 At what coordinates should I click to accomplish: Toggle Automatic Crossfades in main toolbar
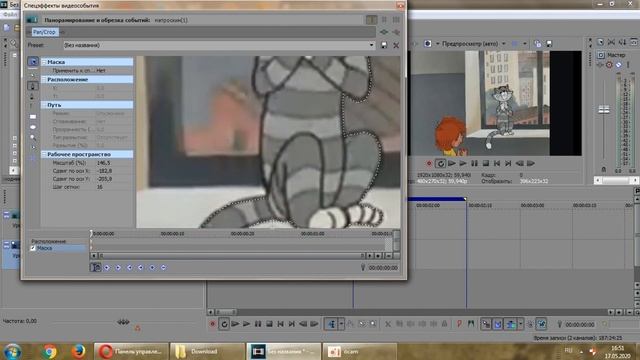(498, 324)
